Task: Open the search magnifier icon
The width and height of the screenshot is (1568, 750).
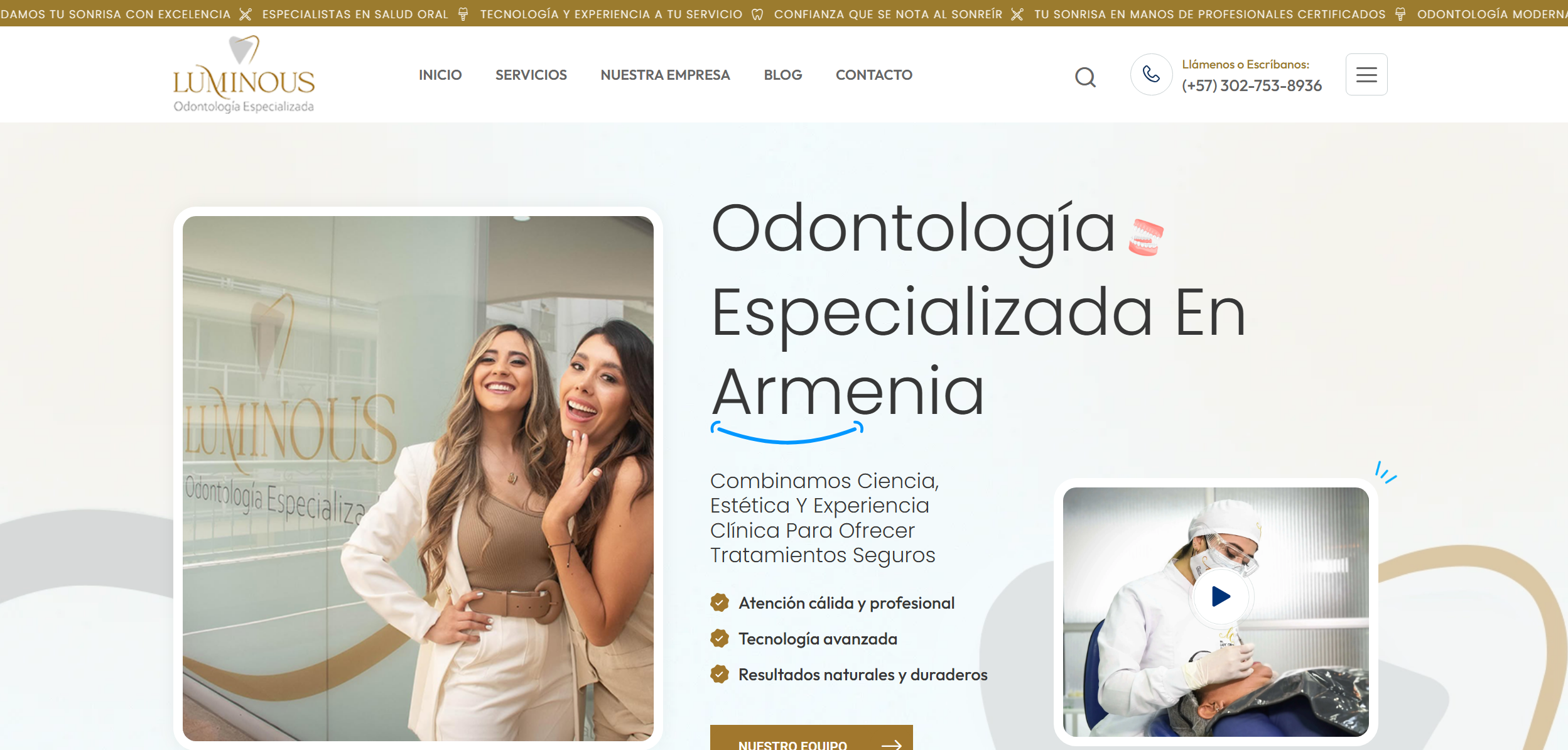Action: 1086,77
